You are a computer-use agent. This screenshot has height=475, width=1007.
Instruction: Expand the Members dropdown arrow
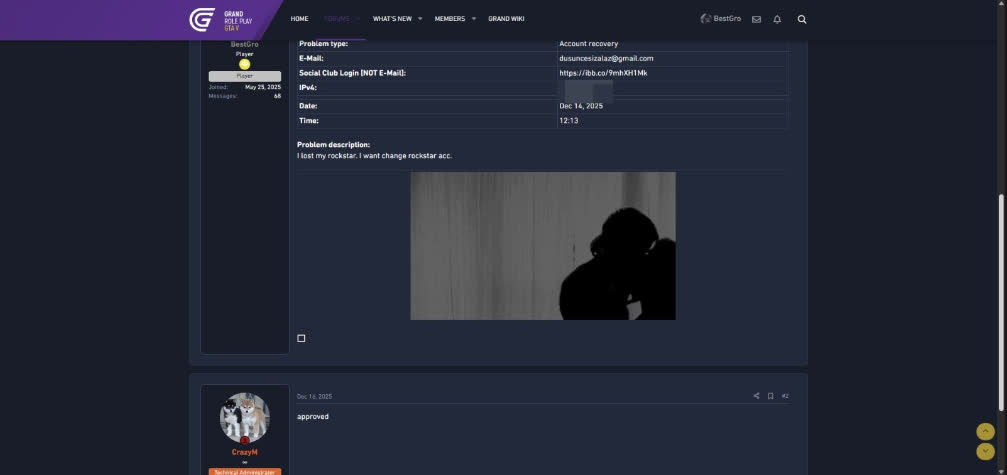474,19
